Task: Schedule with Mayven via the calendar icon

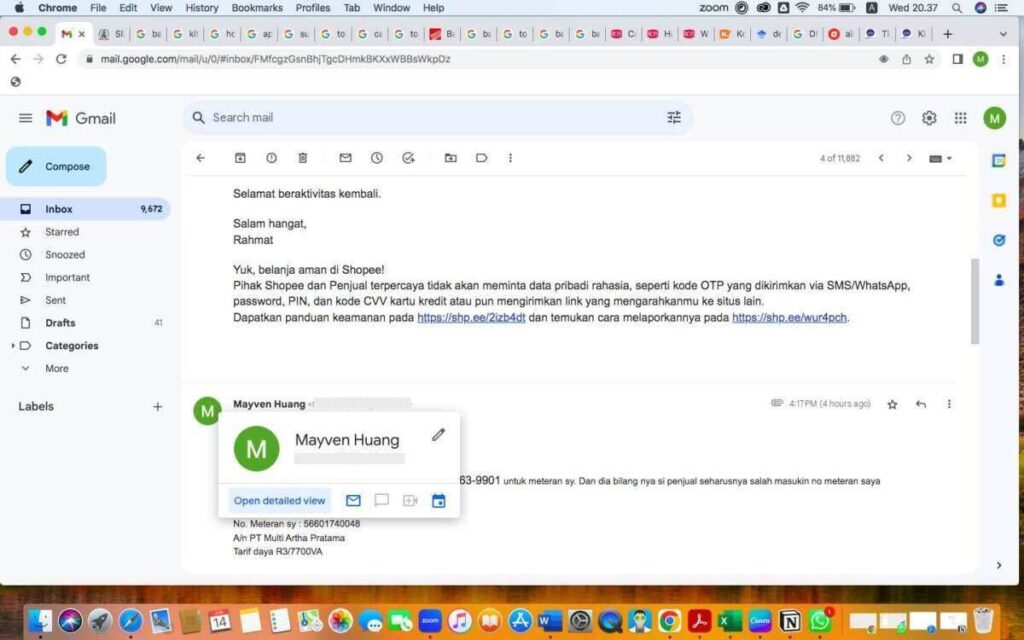Action: [x=438, y=500]
